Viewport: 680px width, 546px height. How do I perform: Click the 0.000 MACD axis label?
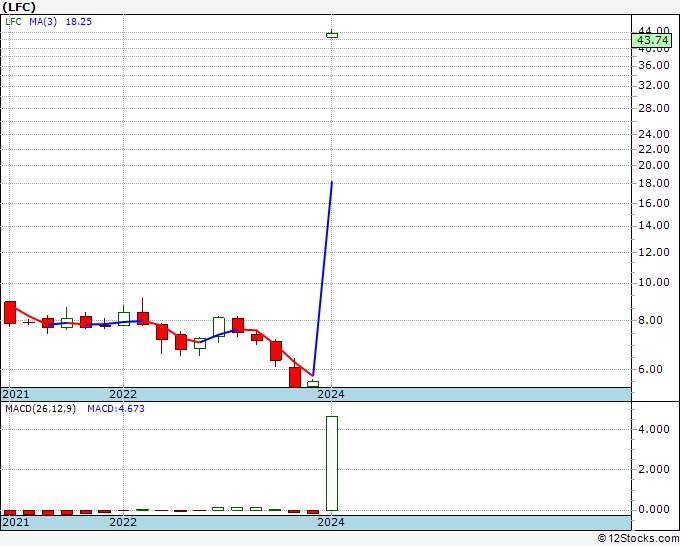654,509
